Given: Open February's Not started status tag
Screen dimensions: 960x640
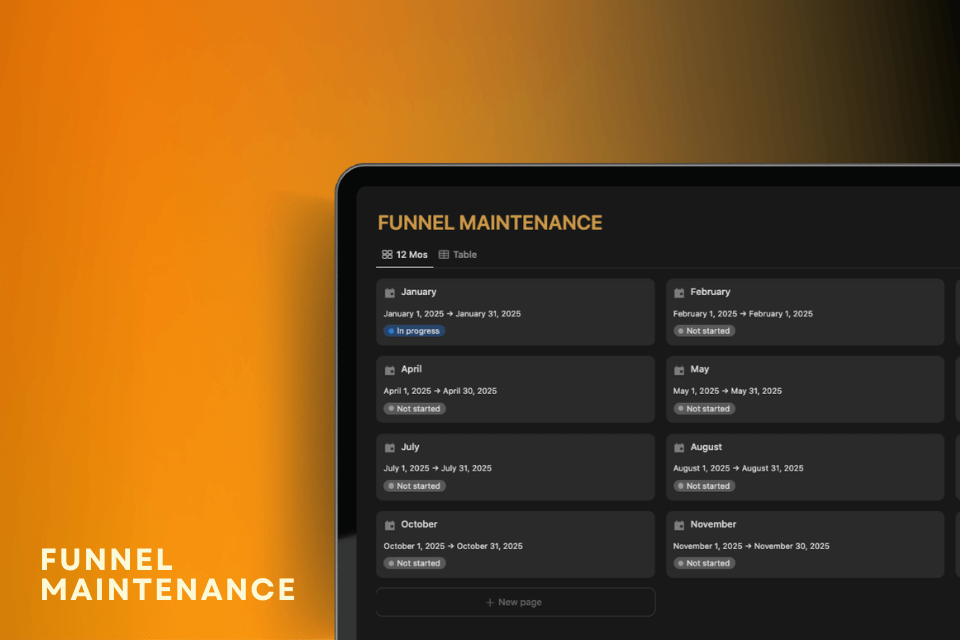Looking at the screenshot, I should 704,331.
